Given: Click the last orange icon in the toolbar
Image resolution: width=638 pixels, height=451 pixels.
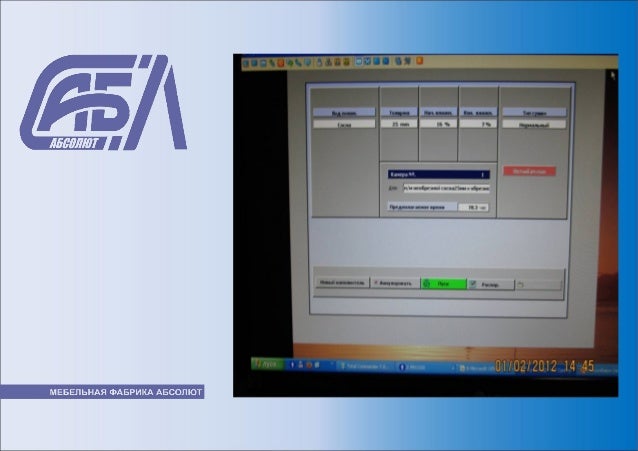Looking at the screenshot, I should 419,61.
